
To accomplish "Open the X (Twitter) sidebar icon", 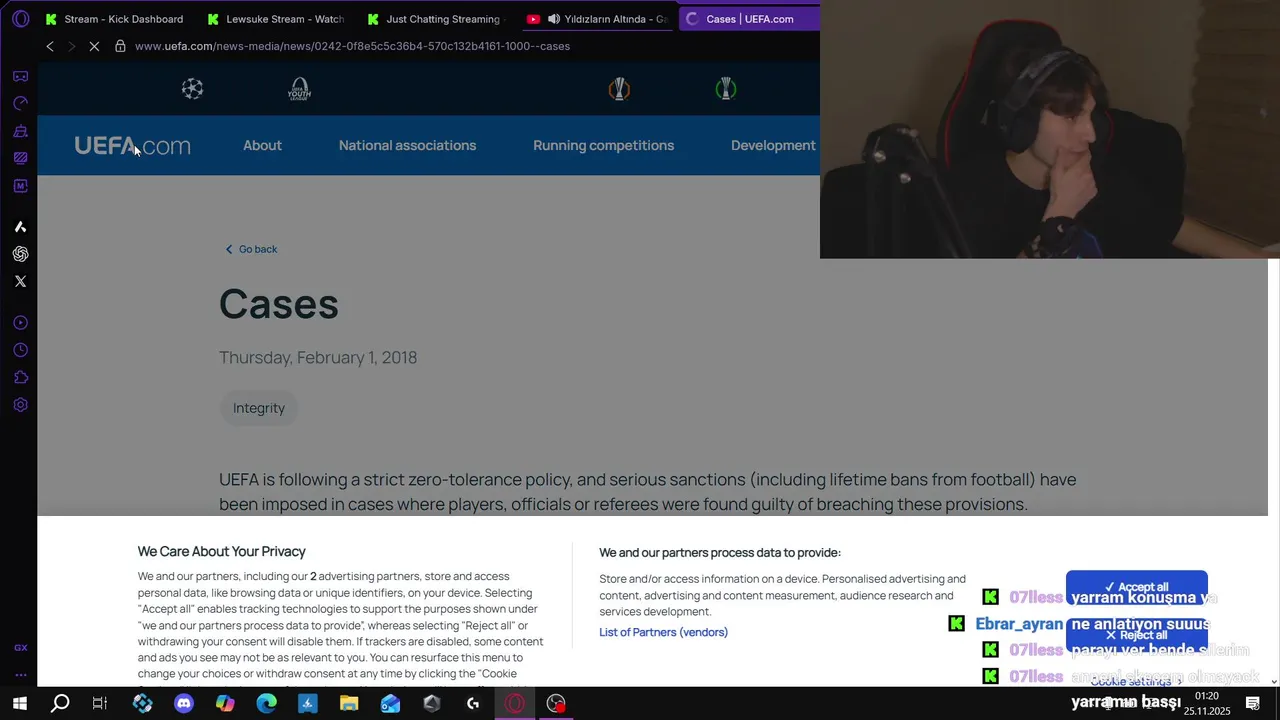I will coord(20,281).
